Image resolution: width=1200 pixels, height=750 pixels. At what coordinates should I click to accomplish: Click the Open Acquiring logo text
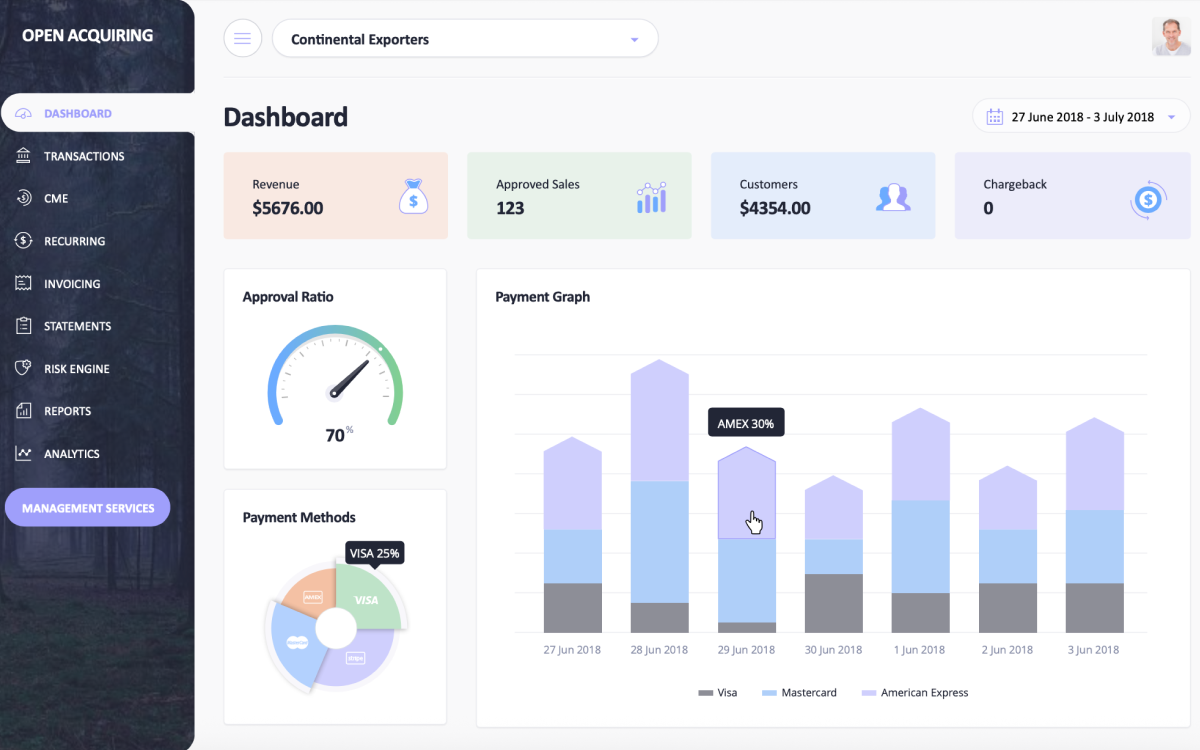tap(87, 35)
